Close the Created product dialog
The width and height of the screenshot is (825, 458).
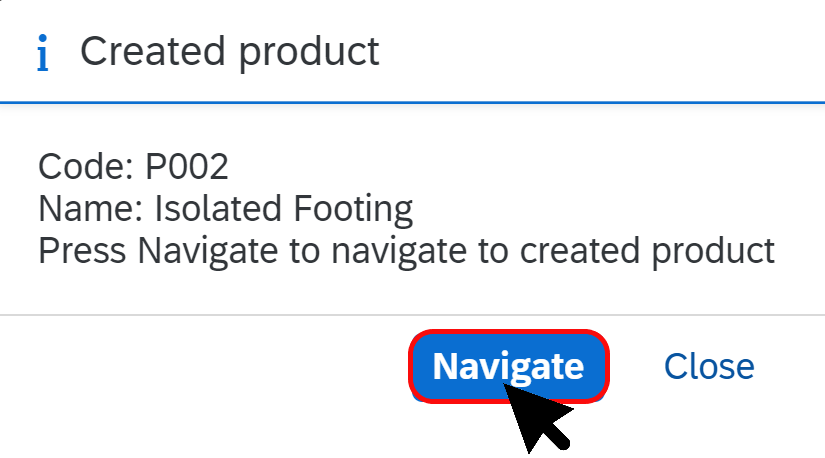(x=709, y=366)
